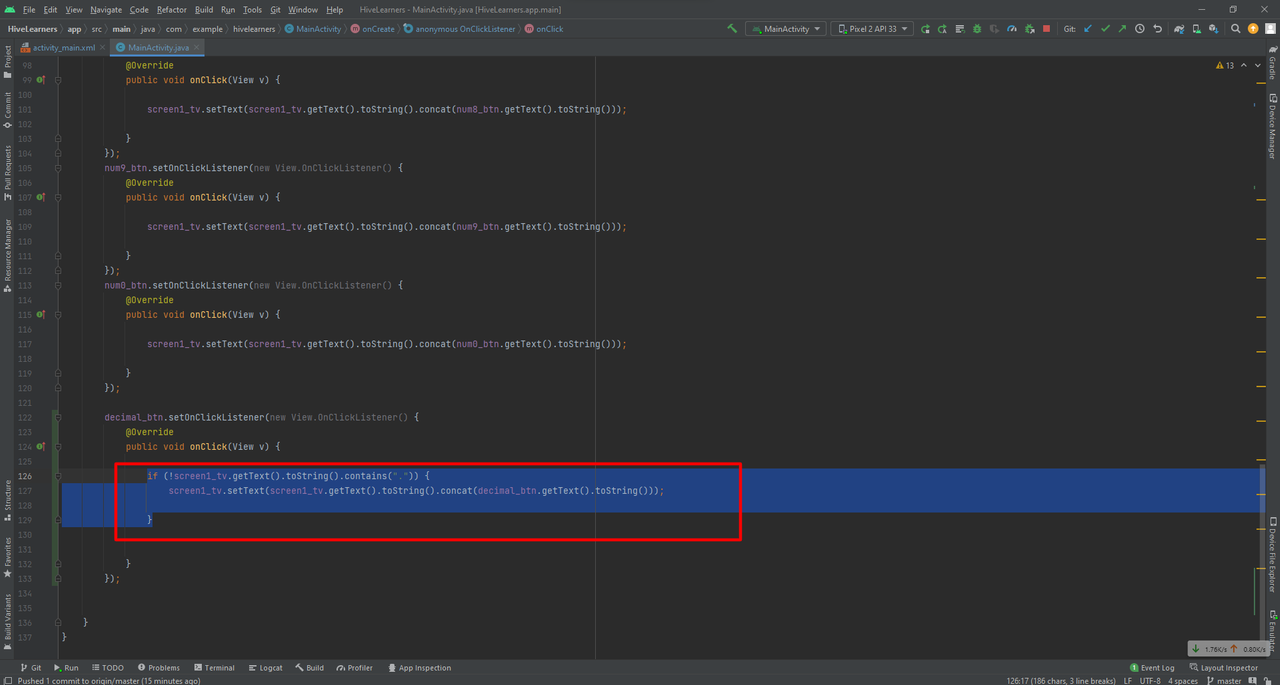
Task: Click the Git Push arrow icon
Action: point(1122,29)
